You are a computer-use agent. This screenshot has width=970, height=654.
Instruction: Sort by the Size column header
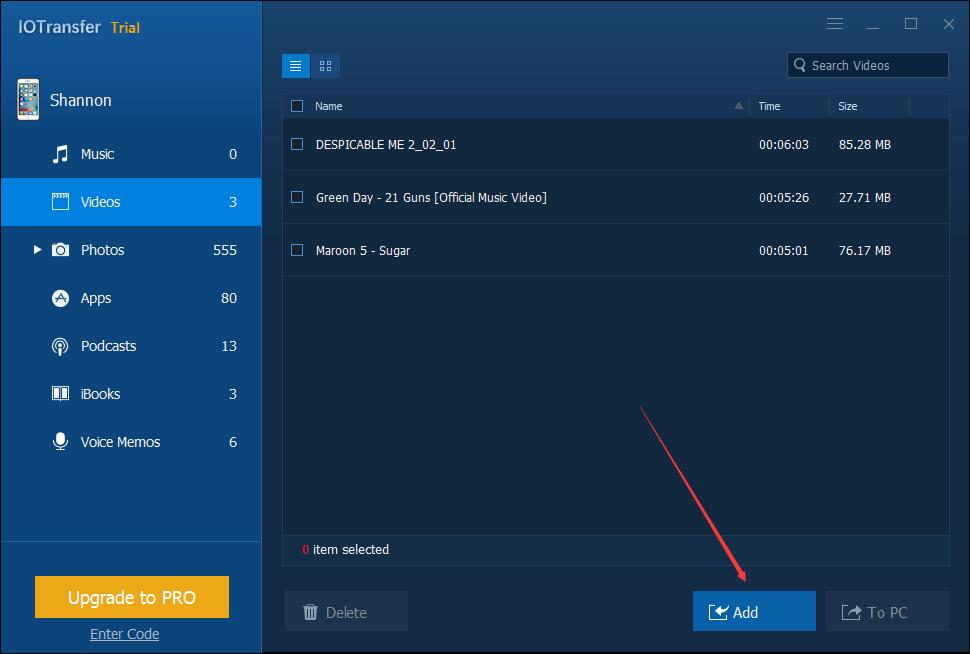[x=848, y=106]
